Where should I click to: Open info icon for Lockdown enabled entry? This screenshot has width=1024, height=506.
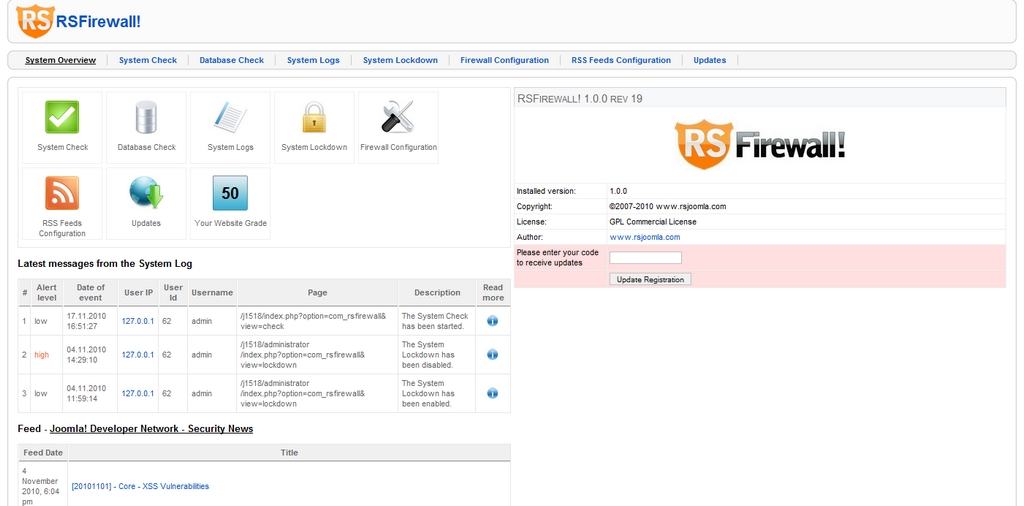(492, 393)
